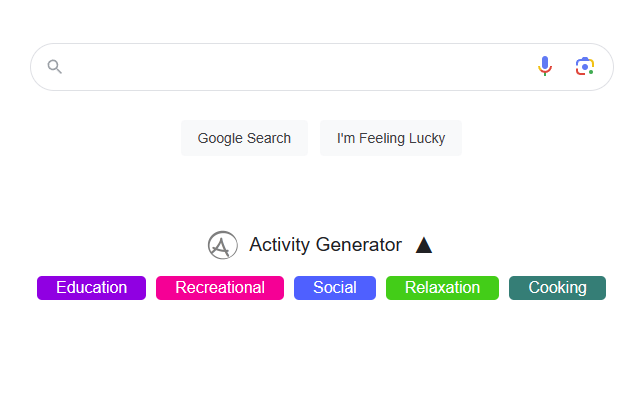Viewport: 640px width, 400px height.
Task: Select the Relaxation activity category
Action: 442,288
